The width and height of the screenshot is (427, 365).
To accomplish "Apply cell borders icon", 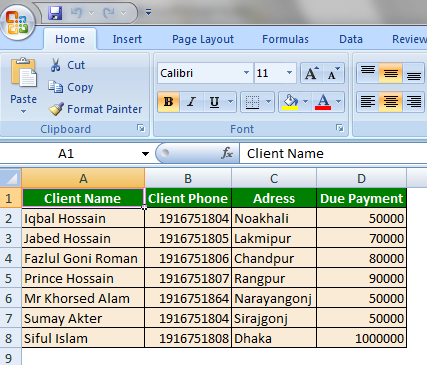I will (x=252, y=101).
